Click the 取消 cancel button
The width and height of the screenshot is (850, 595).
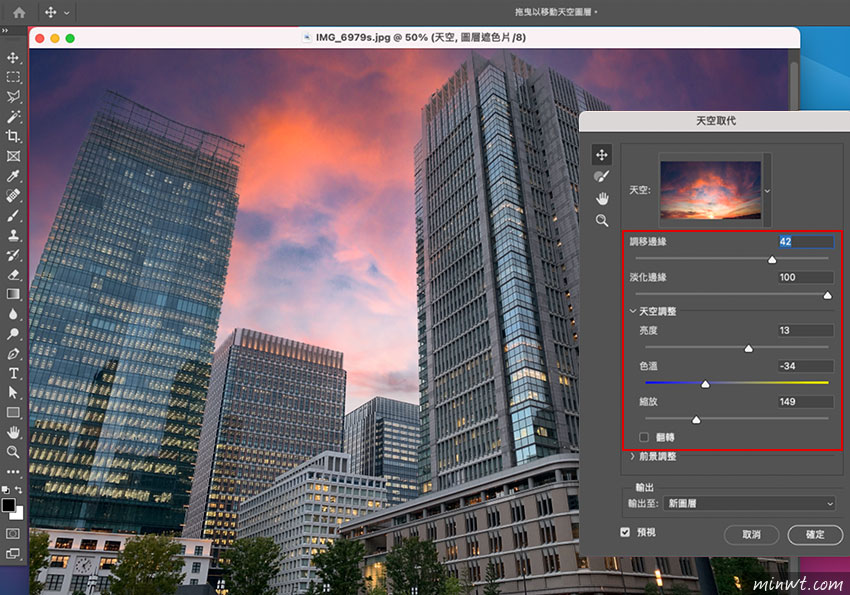click(x=751, y=535)
